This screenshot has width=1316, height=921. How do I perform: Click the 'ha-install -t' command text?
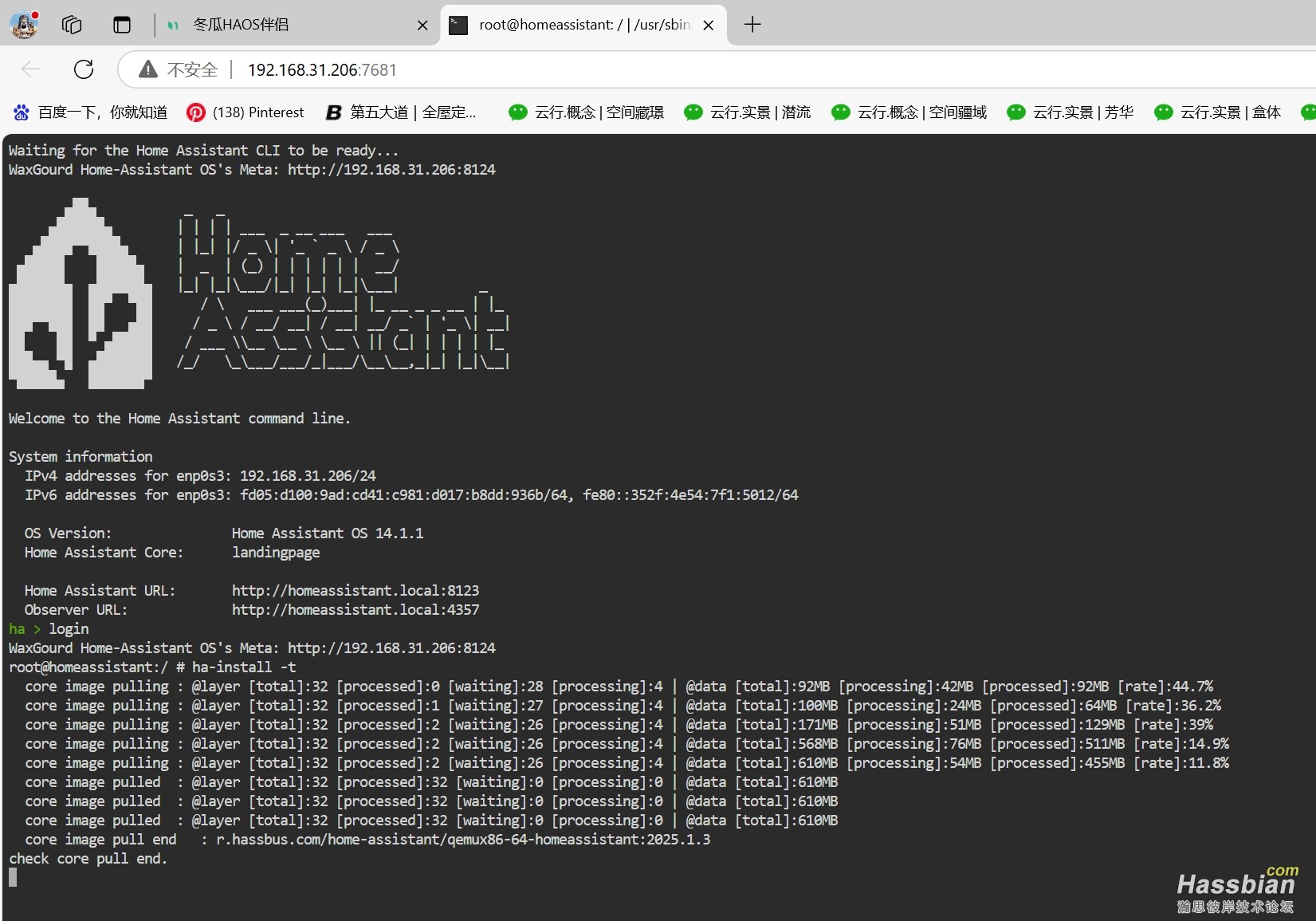[244, 667]
